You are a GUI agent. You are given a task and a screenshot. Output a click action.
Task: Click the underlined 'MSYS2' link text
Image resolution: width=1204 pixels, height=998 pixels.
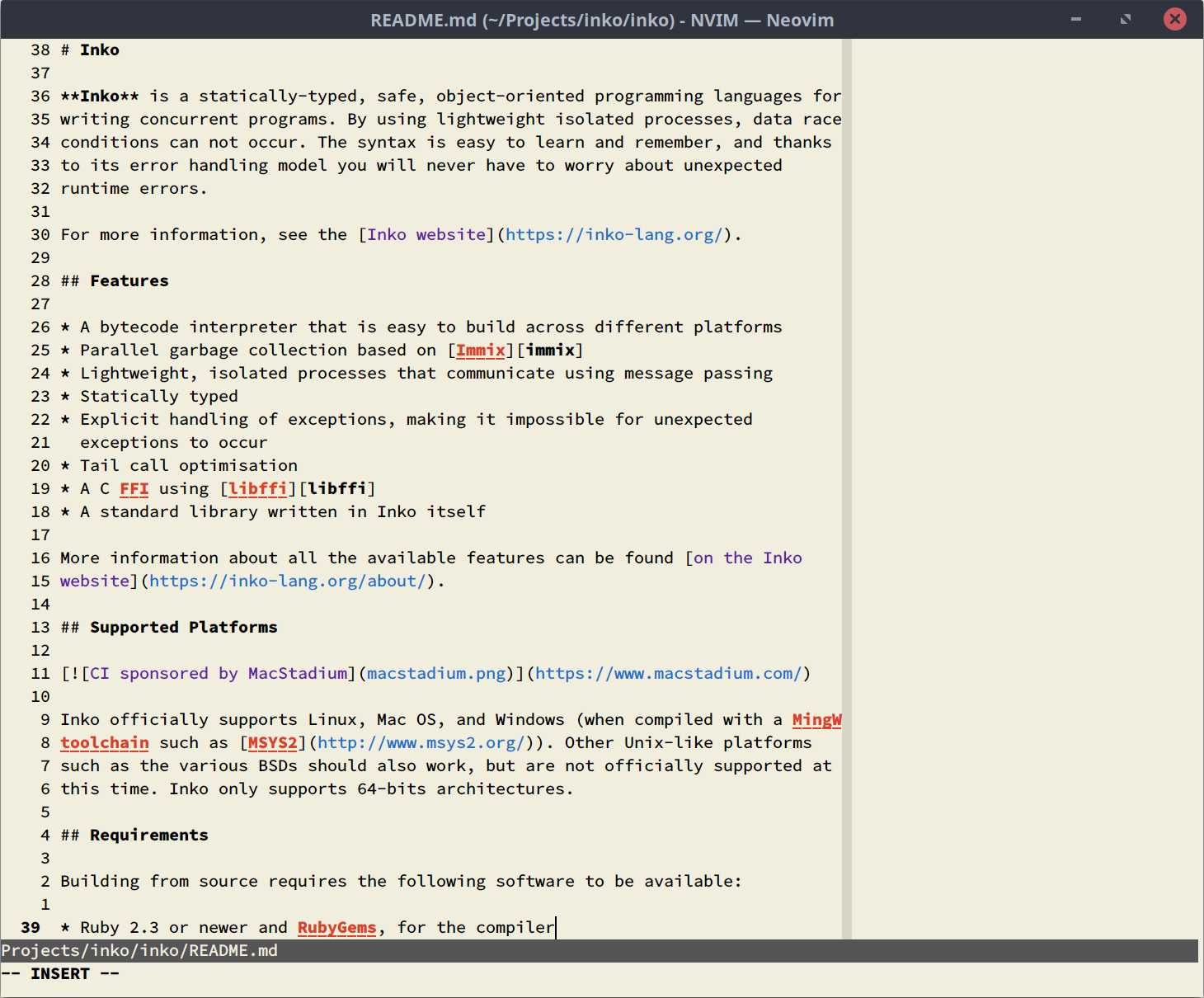[x=273, y=742]
